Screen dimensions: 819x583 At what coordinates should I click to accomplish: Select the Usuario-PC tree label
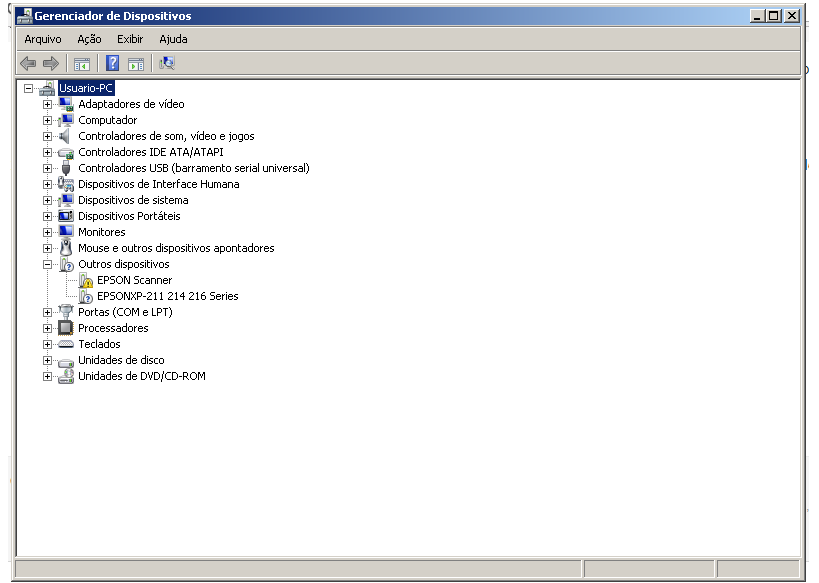point(86,88)
